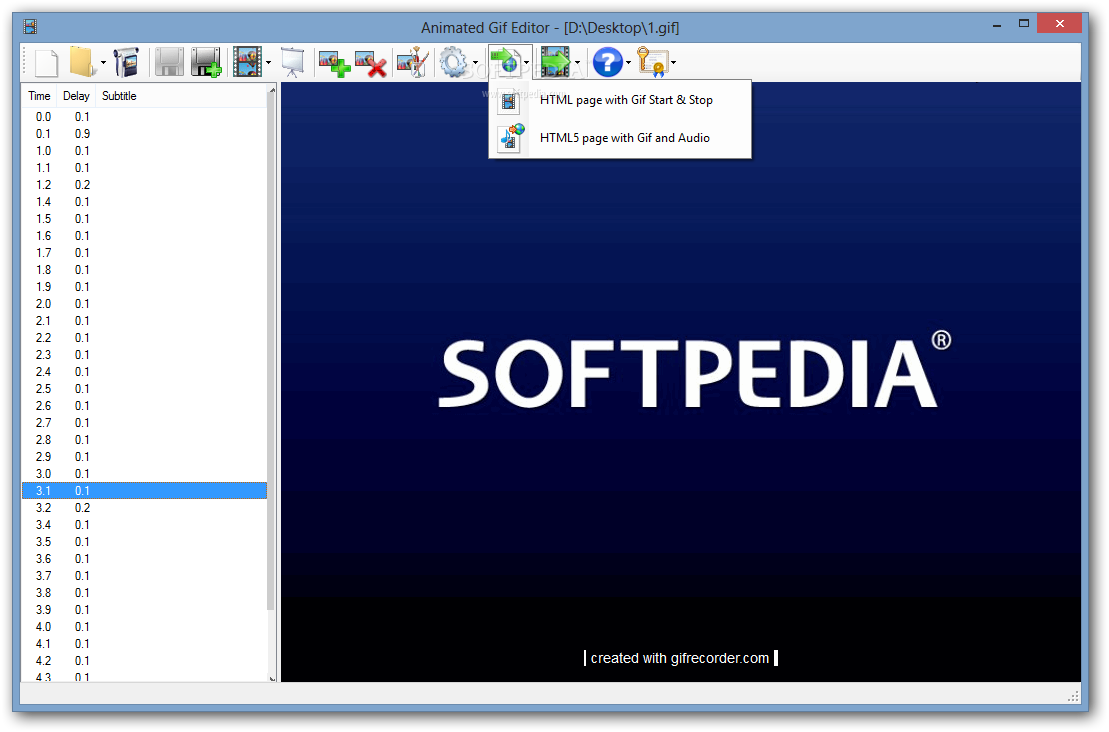Select the frame row at time 3.0
Screen dimensions: 1109x732
[144, 474]
